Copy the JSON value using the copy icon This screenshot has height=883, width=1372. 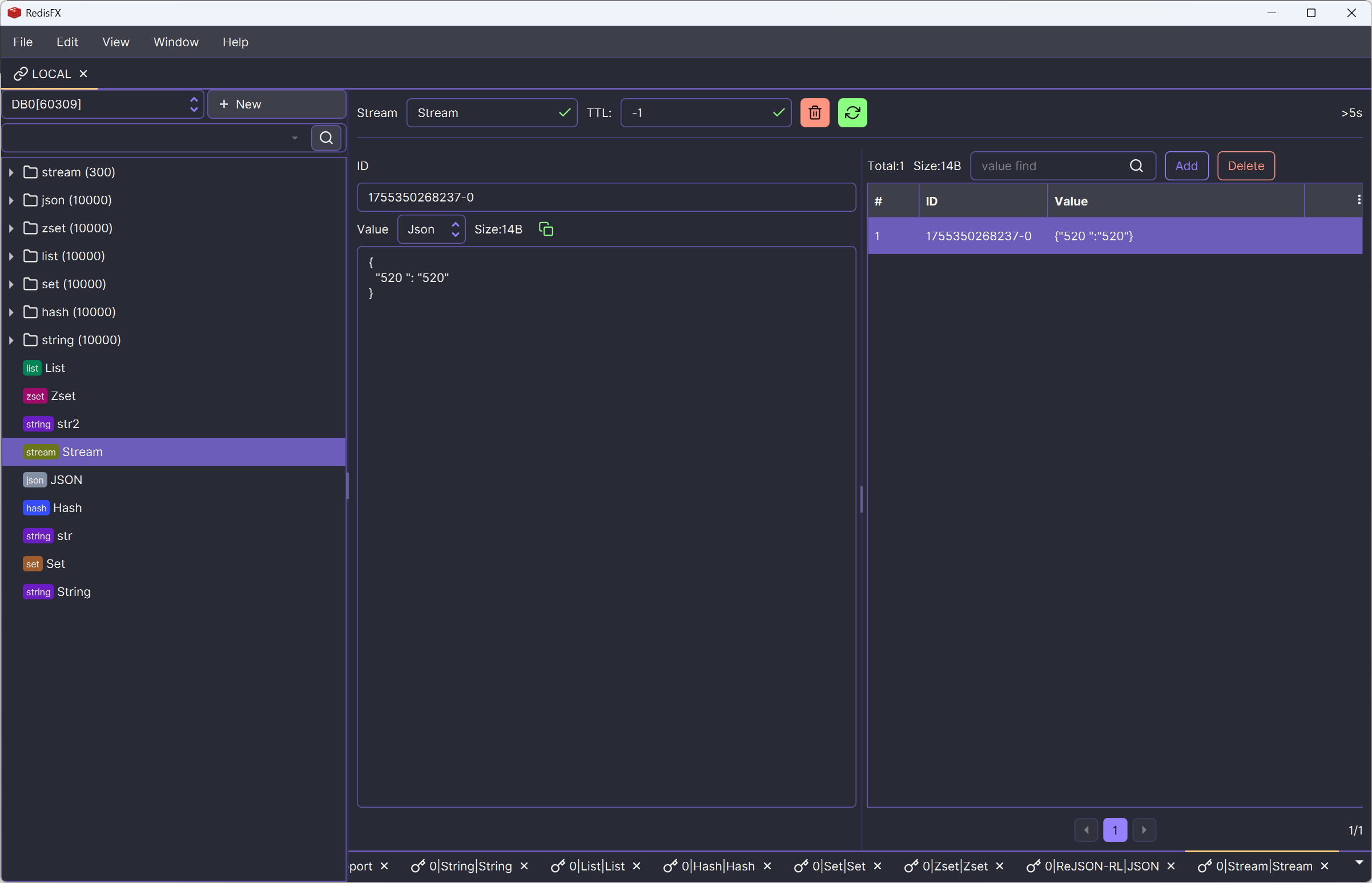click(x=545, y=228)
